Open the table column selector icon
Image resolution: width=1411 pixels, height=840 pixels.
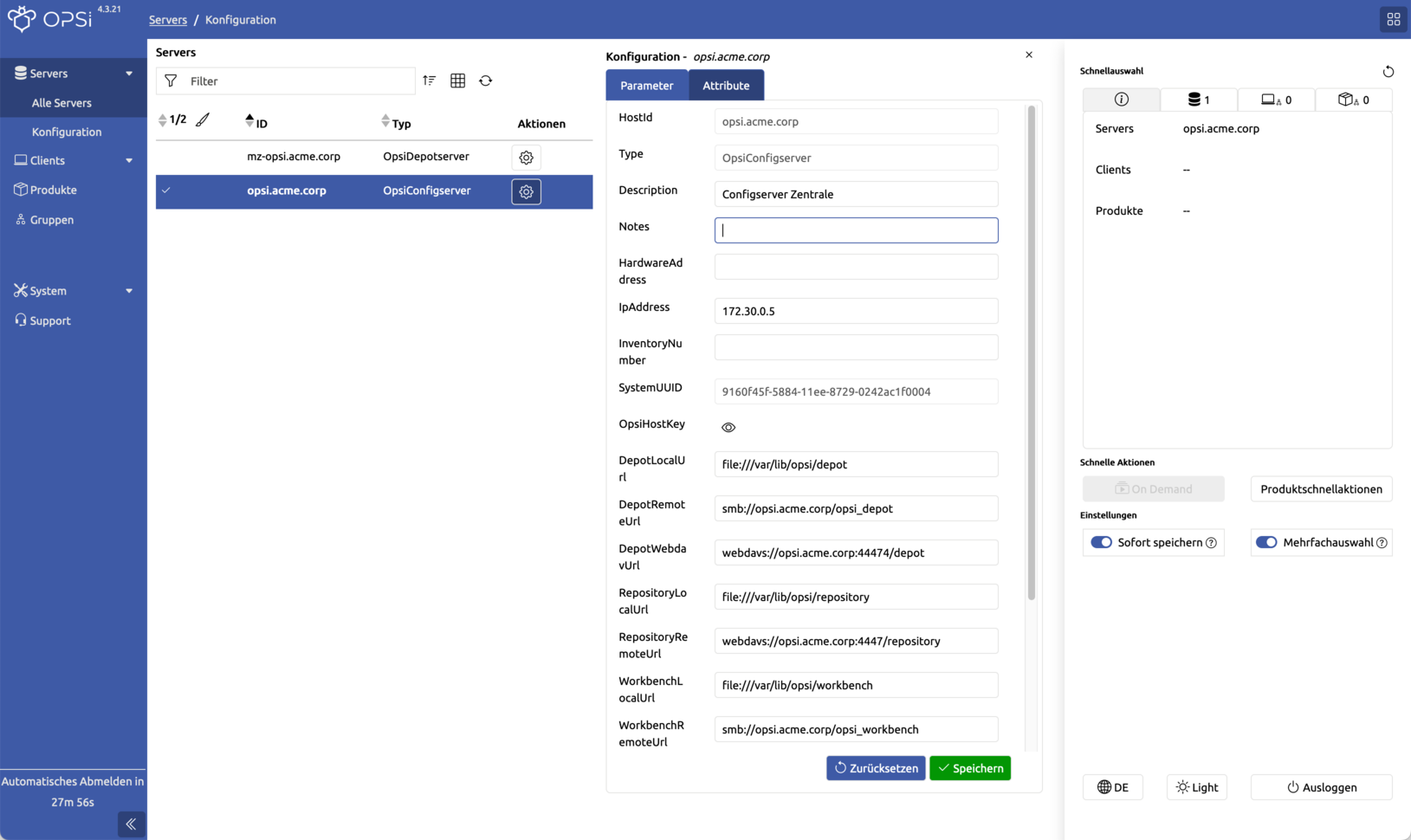pos(457,81)
